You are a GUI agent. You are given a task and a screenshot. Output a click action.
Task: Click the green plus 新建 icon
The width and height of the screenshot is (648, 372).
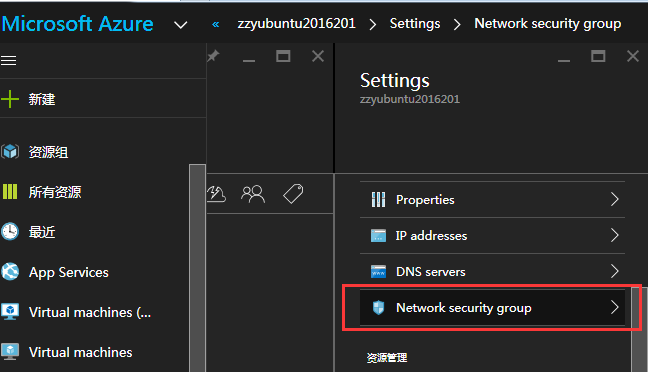(x=10, y=100)
